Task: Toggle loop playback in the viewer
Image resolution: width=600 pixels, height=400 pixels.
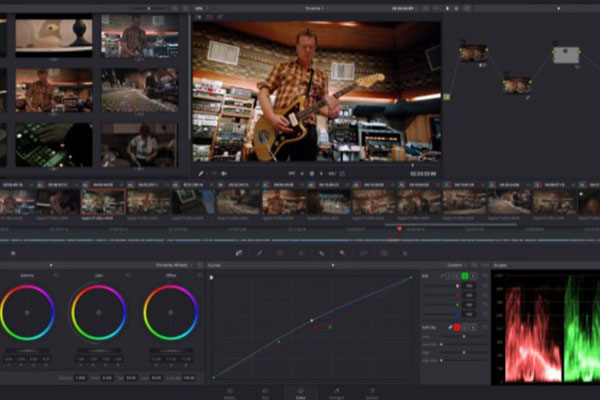Action: (342, 173)
